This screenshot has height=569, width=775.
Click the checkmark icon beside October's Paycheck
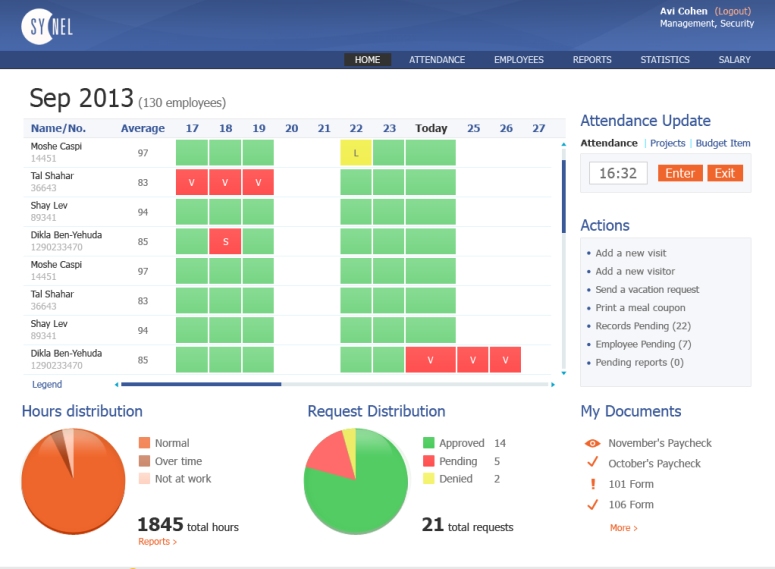pos(592,463)
